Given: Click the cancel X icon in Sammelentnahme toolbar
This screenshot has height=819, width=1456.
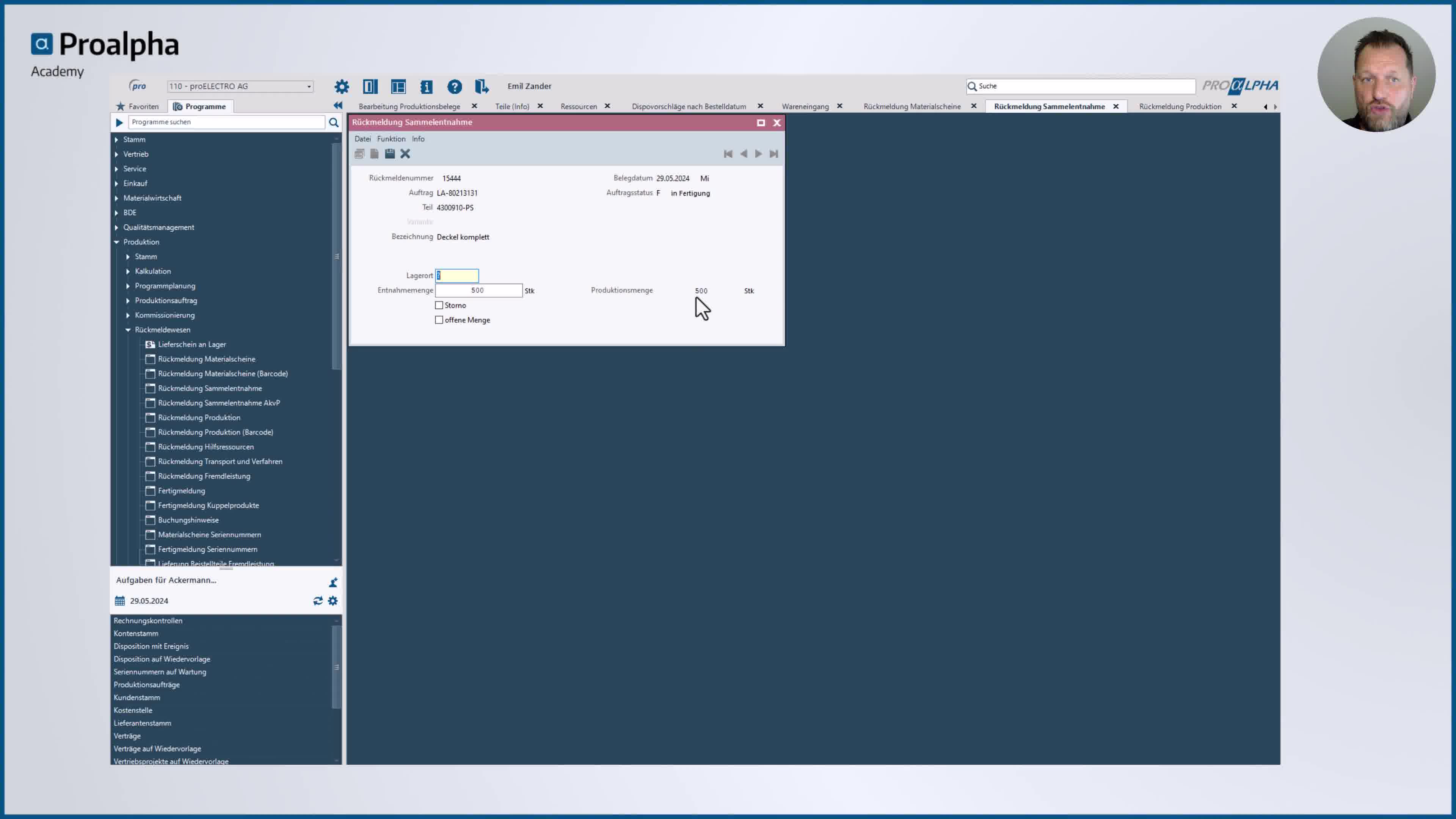Looking at the screenshot, I should tap(405, 154).
